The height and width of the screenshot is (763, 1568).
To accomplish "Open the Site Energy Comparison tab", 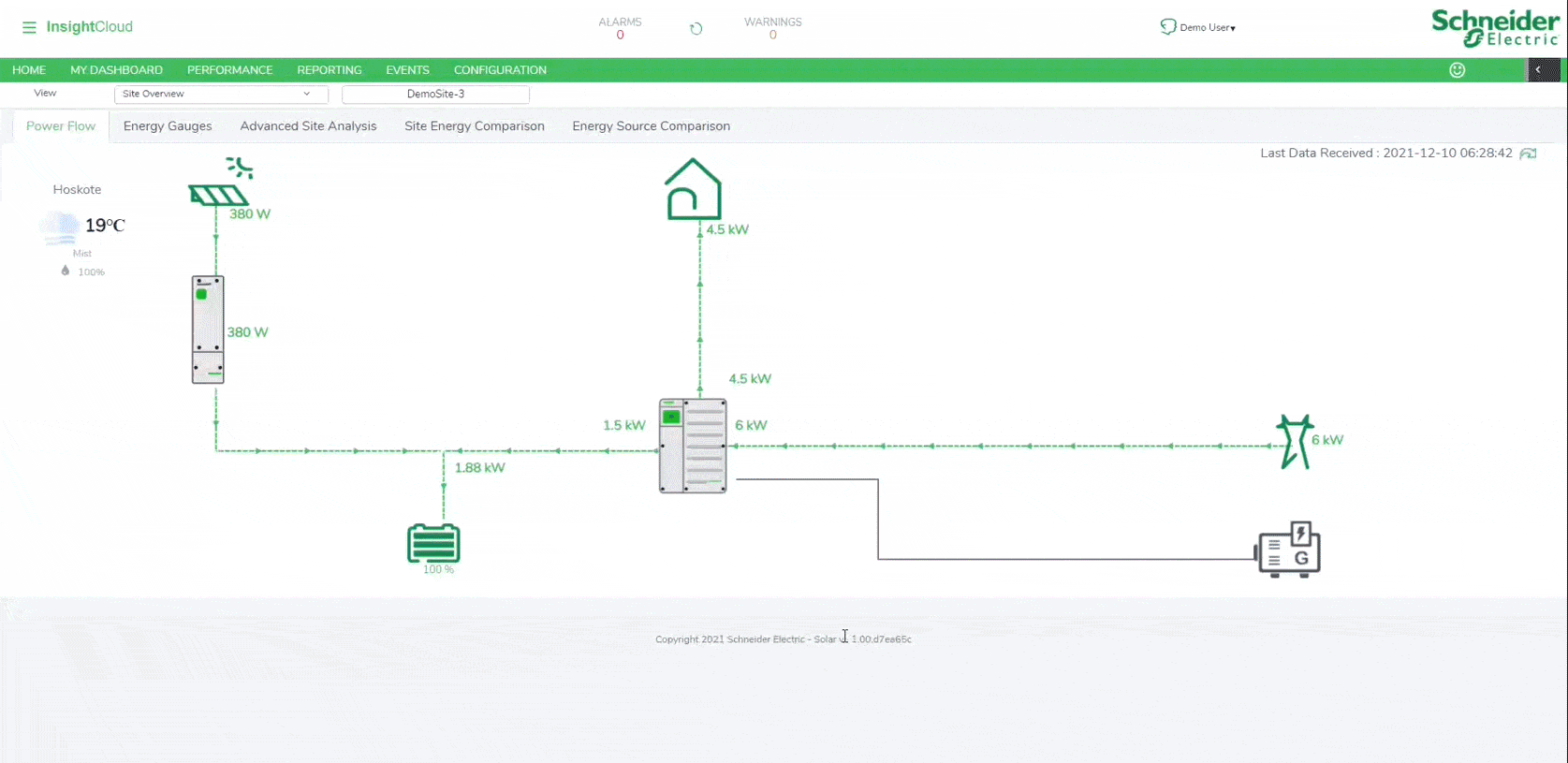I will click(x=475, y=126).
